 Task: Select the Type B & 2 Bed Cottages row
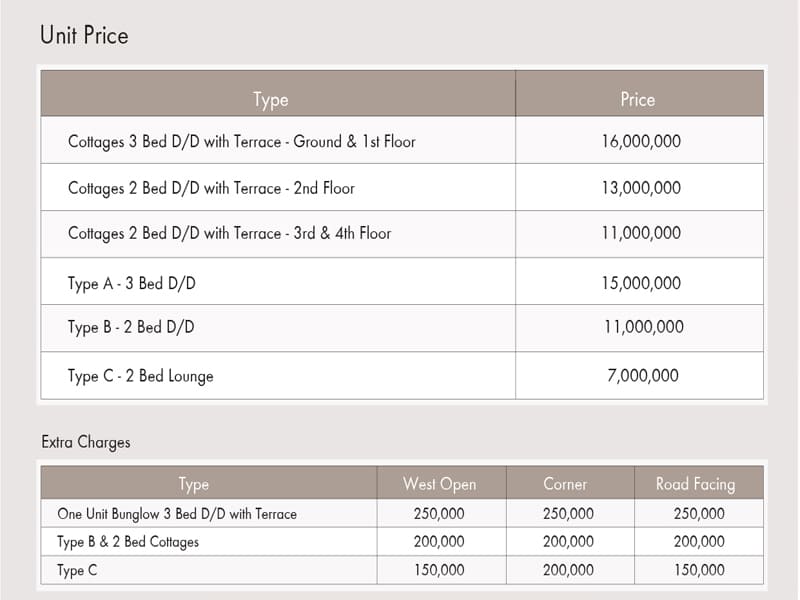(128, 542)
